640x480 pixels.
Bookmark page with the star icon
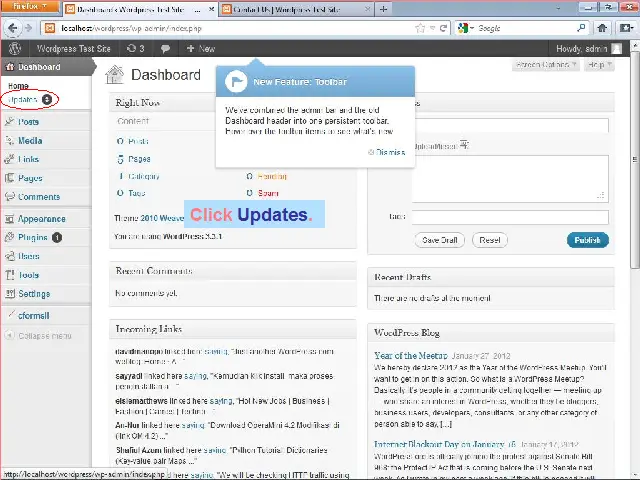point(420,28)
